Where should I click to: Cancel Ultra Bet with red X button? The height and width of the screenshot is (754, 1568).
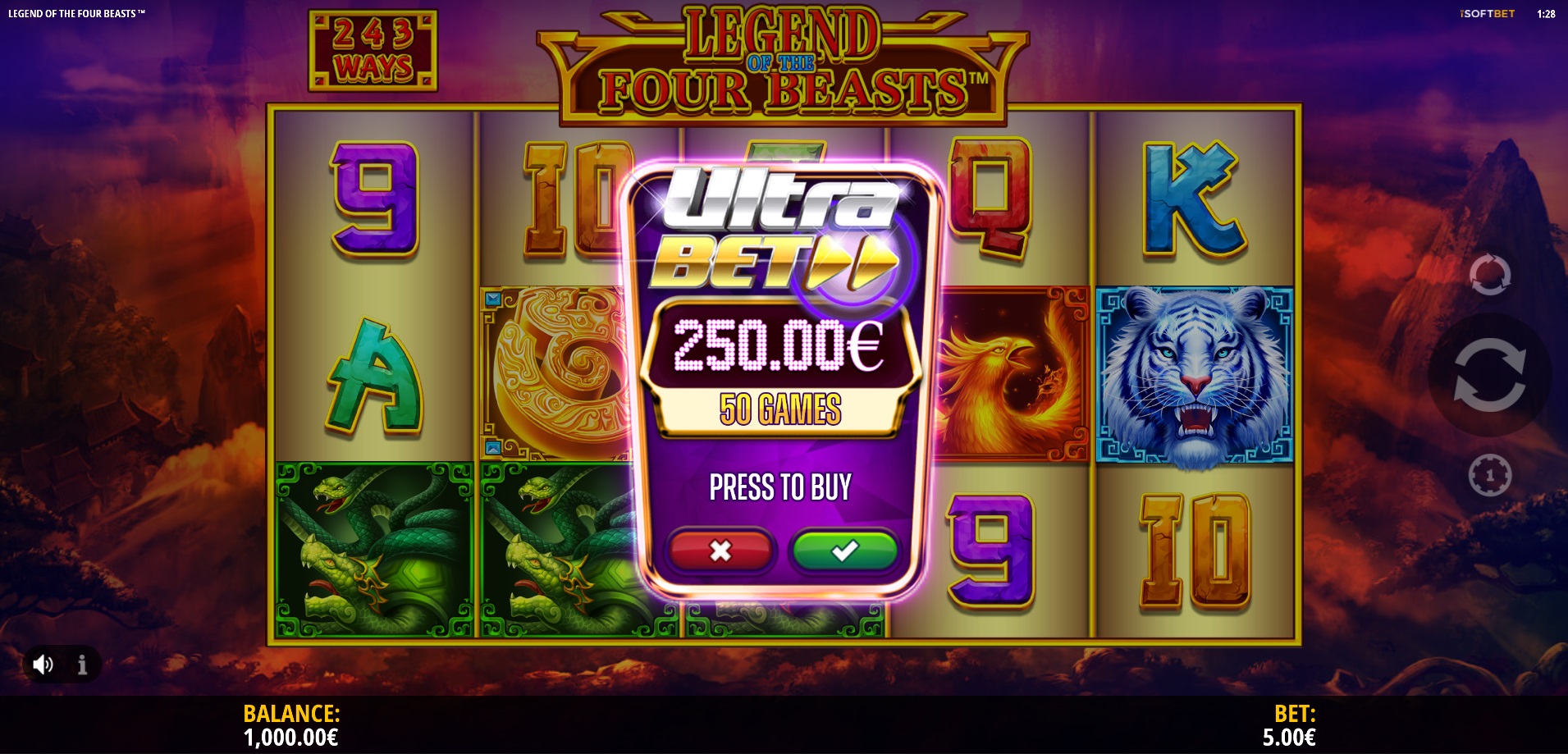pyautogui.click(x=720, y=550)
